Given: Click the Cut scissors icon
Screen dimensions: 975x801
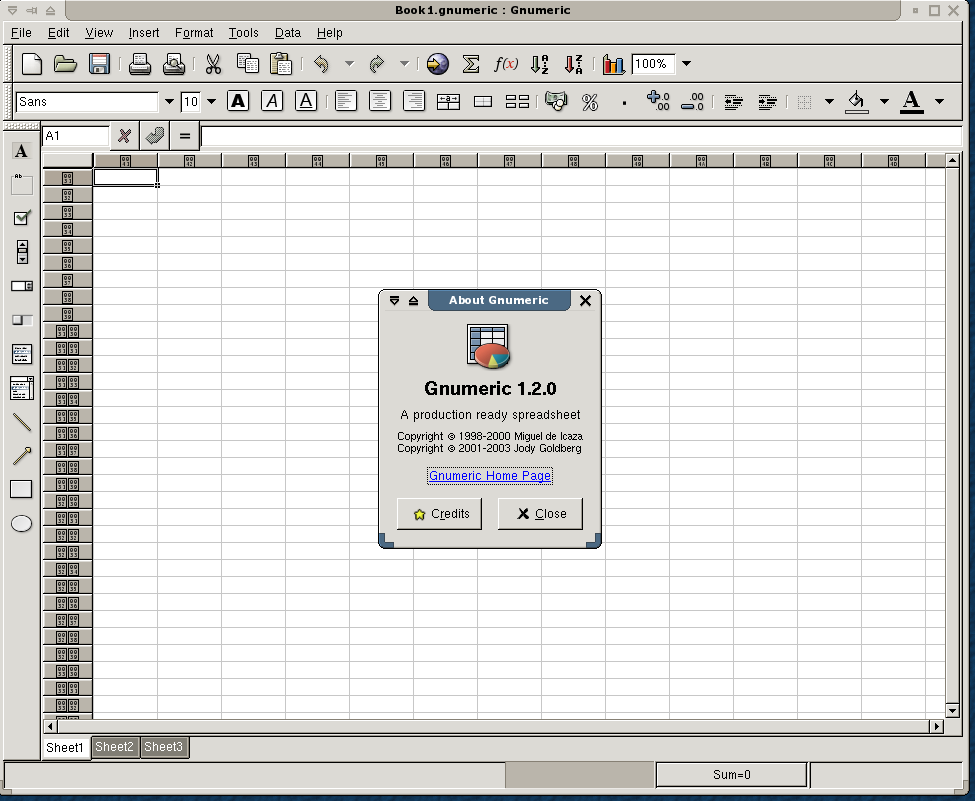Looking at the screenshot, I should coord(213,65).
